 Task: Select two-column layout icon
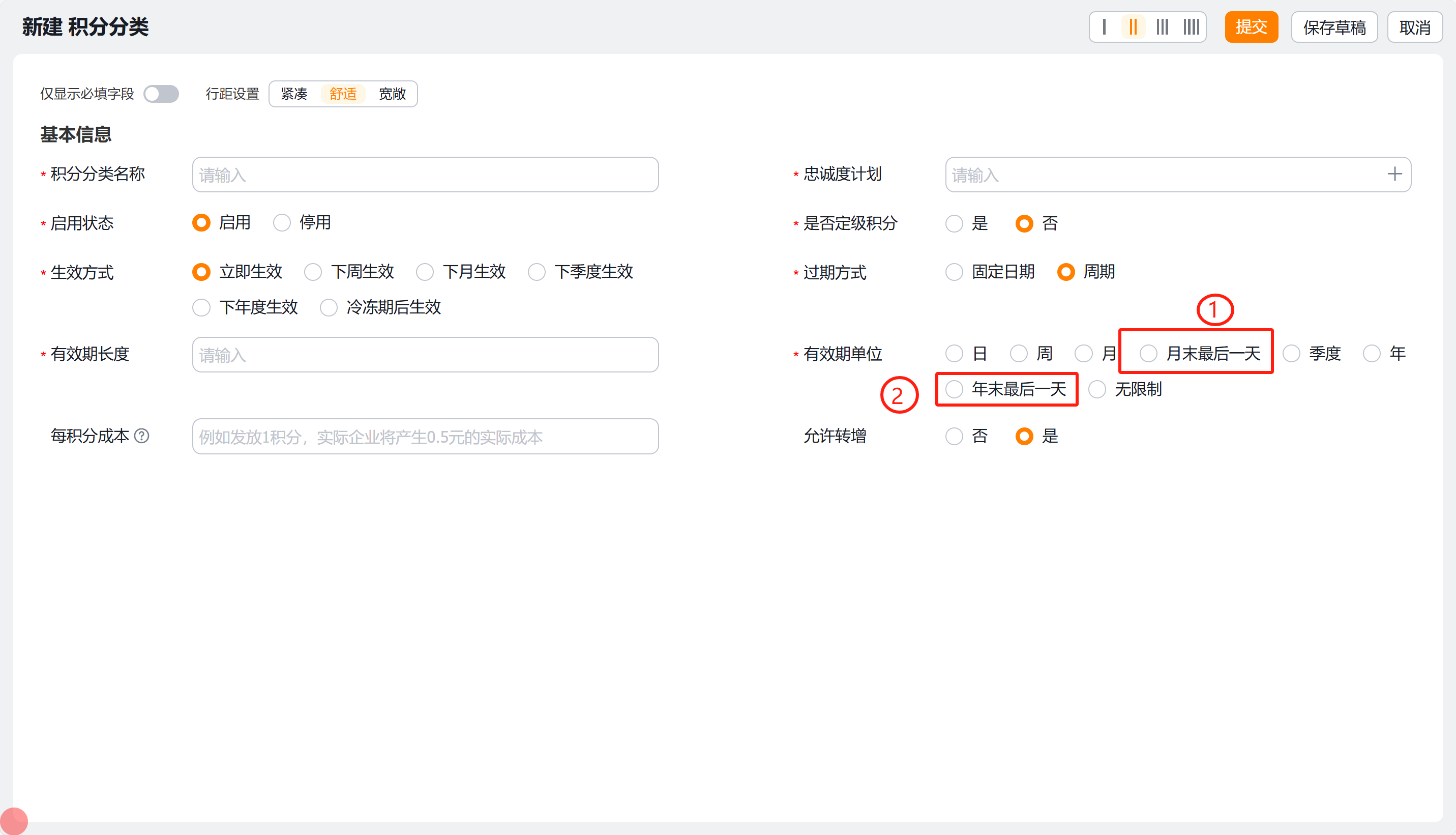1133,27
